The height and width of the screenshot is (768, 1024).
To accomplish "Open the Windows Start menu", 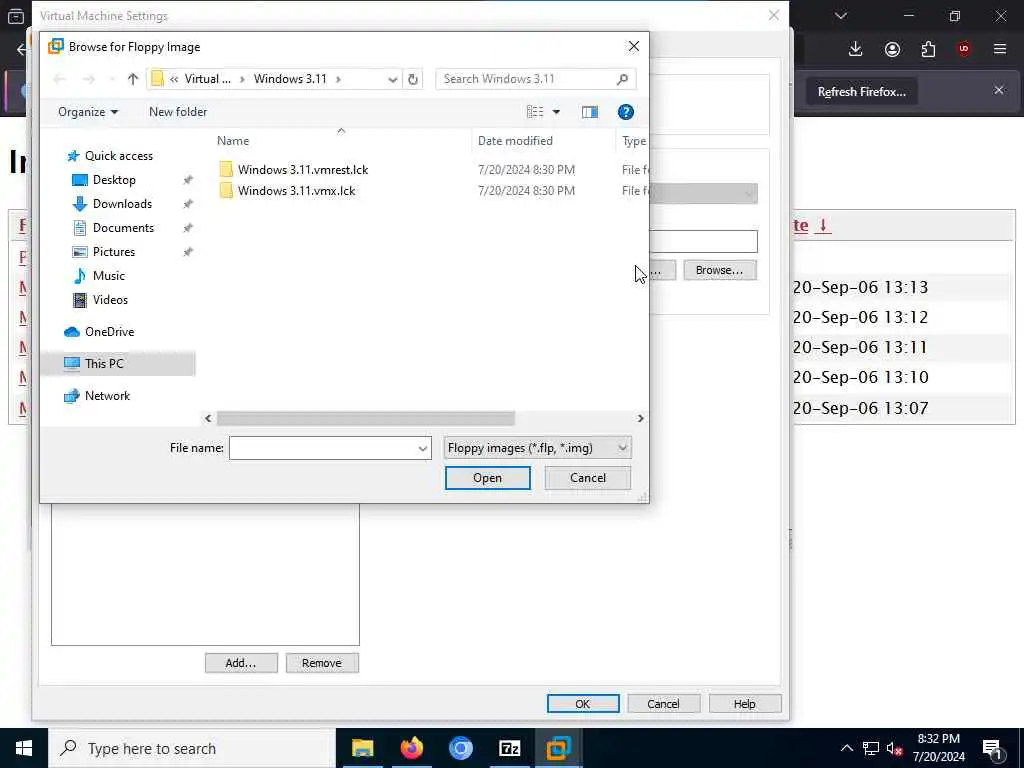I will coord(24,748).
